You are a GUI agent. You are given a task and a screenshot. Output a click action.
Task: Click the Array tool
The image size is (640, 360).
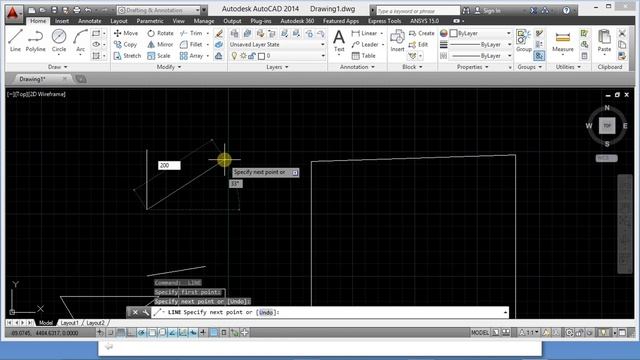click(191, 56)
